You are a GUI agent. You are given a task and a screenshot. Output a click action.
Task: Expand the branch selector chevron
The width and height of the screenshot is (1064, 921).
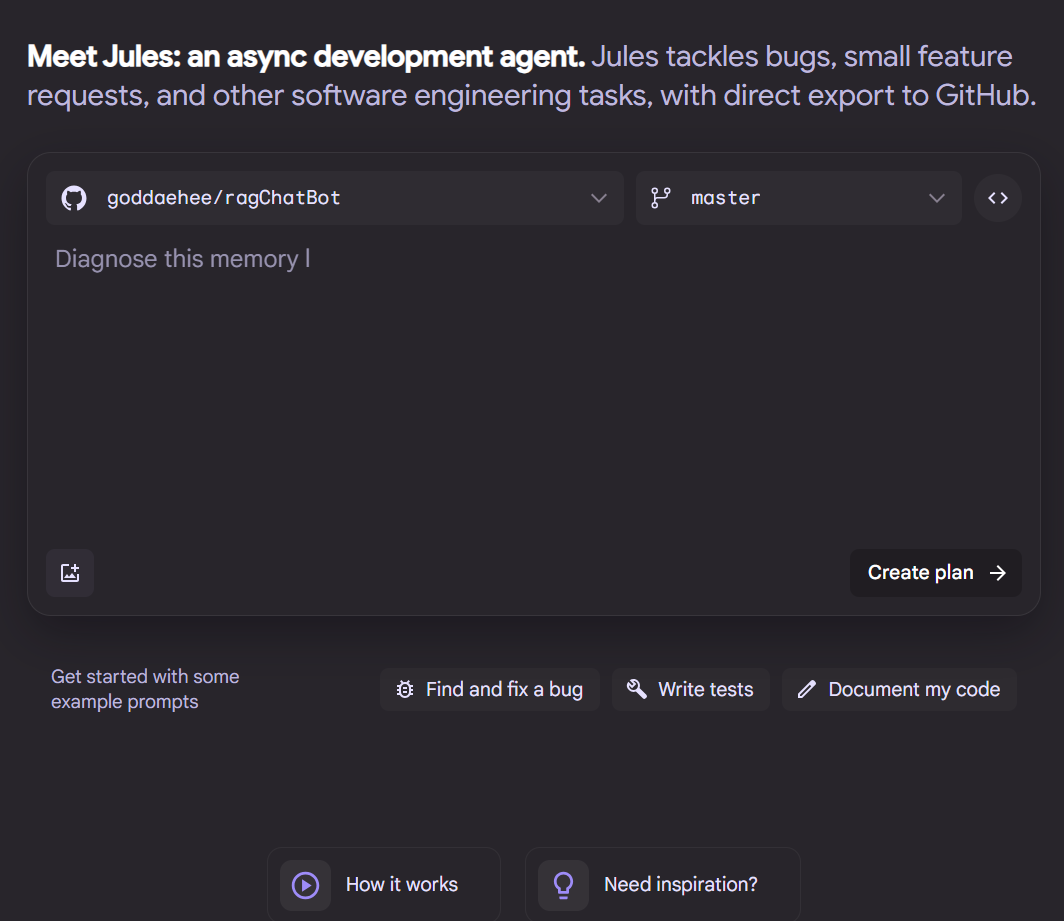click(x=936, y=198)
